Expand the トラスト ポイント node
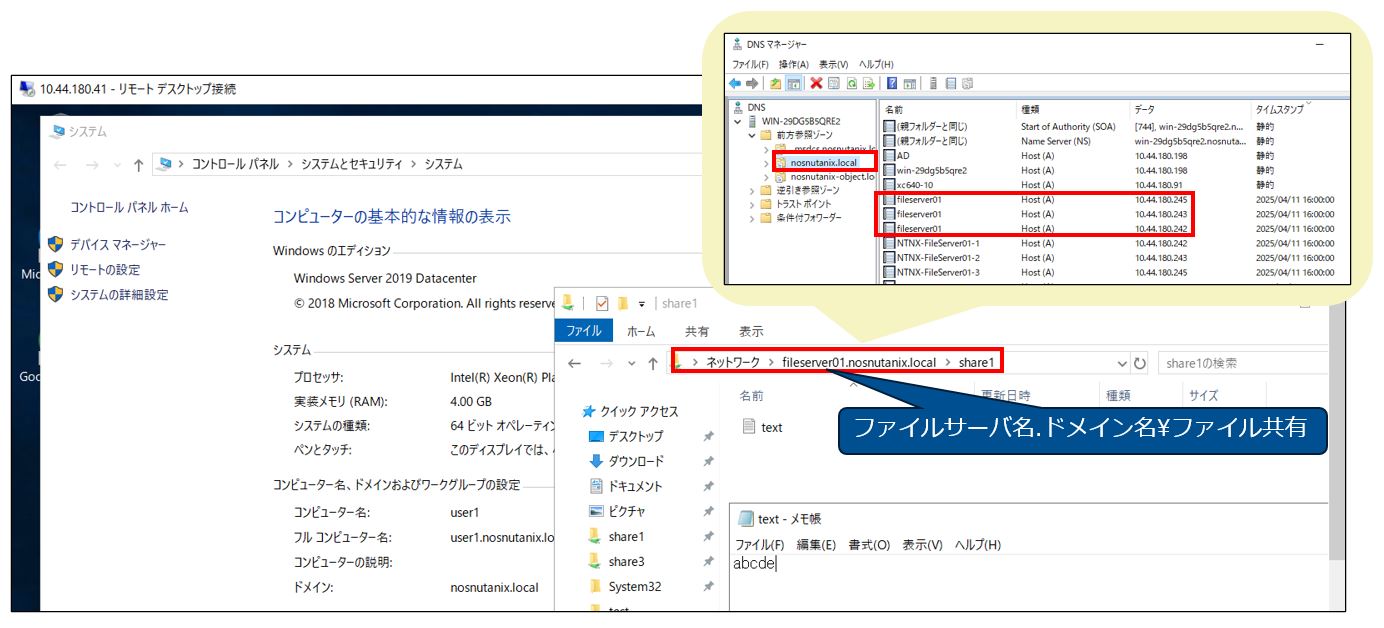This screenshot has height=628, width=1384. click(752, 204)
